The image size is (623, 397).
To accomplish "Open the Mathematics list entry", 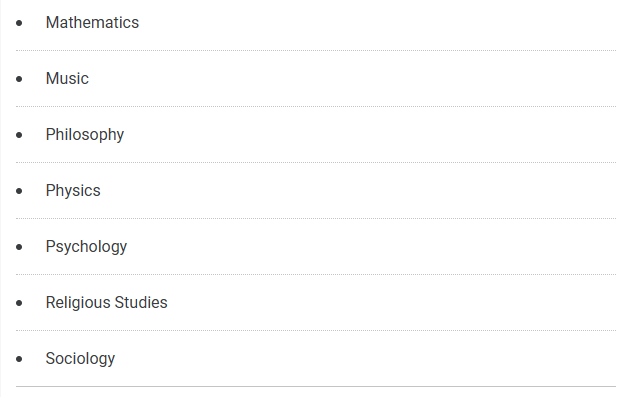I will [92, 23].
